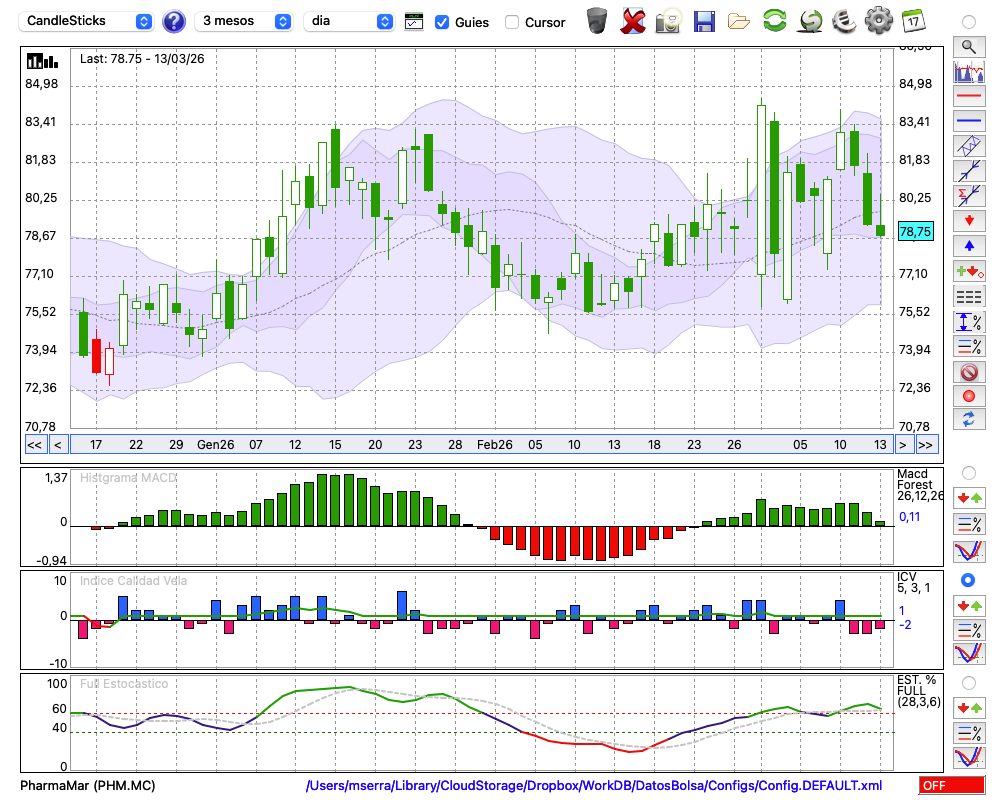This screenshot has width=1000, height=800.
Task: Click the magnifying glass zoom tool
Action: [968, 46]
